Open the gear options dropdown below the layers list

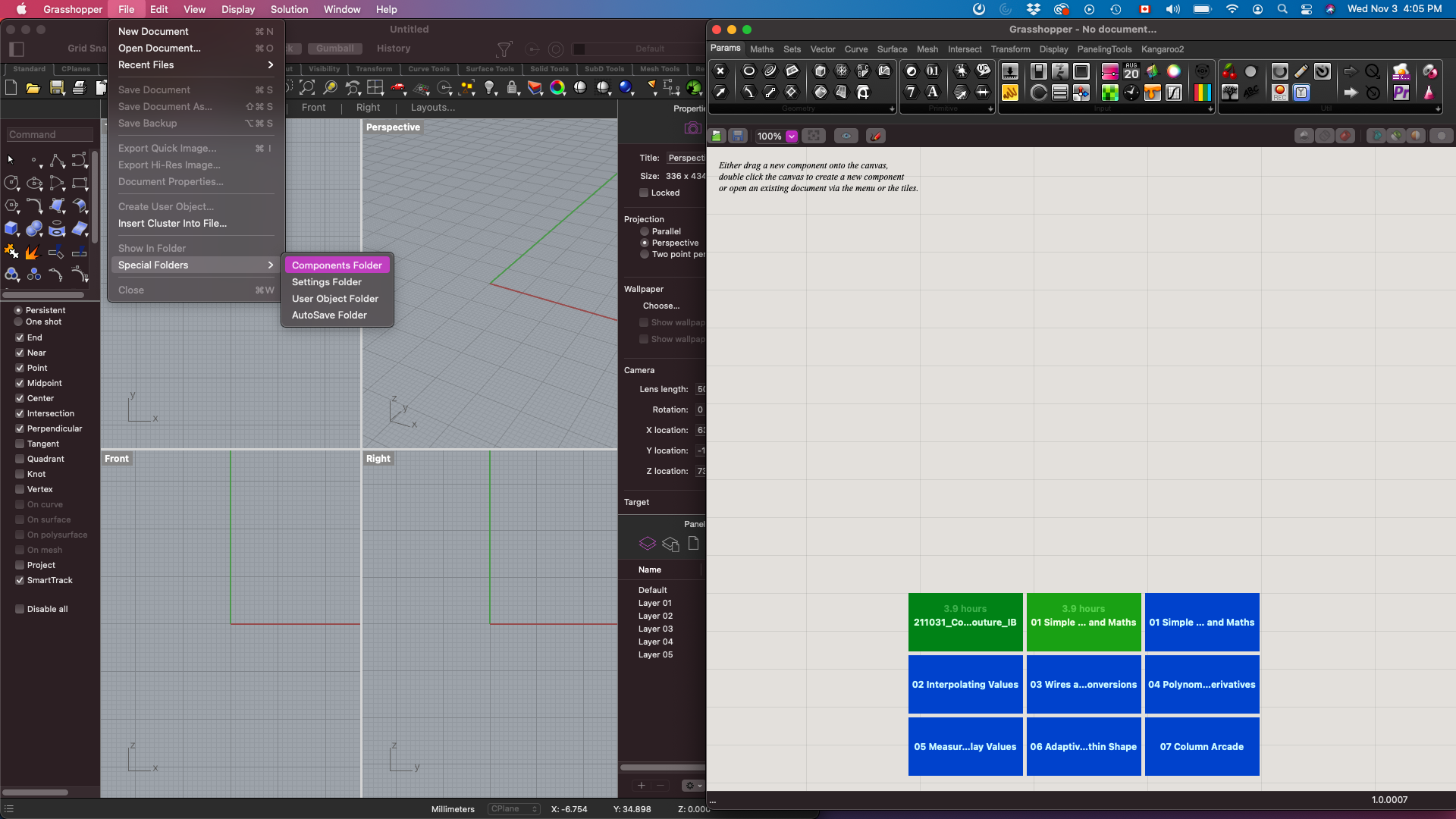tap(693, 786)
